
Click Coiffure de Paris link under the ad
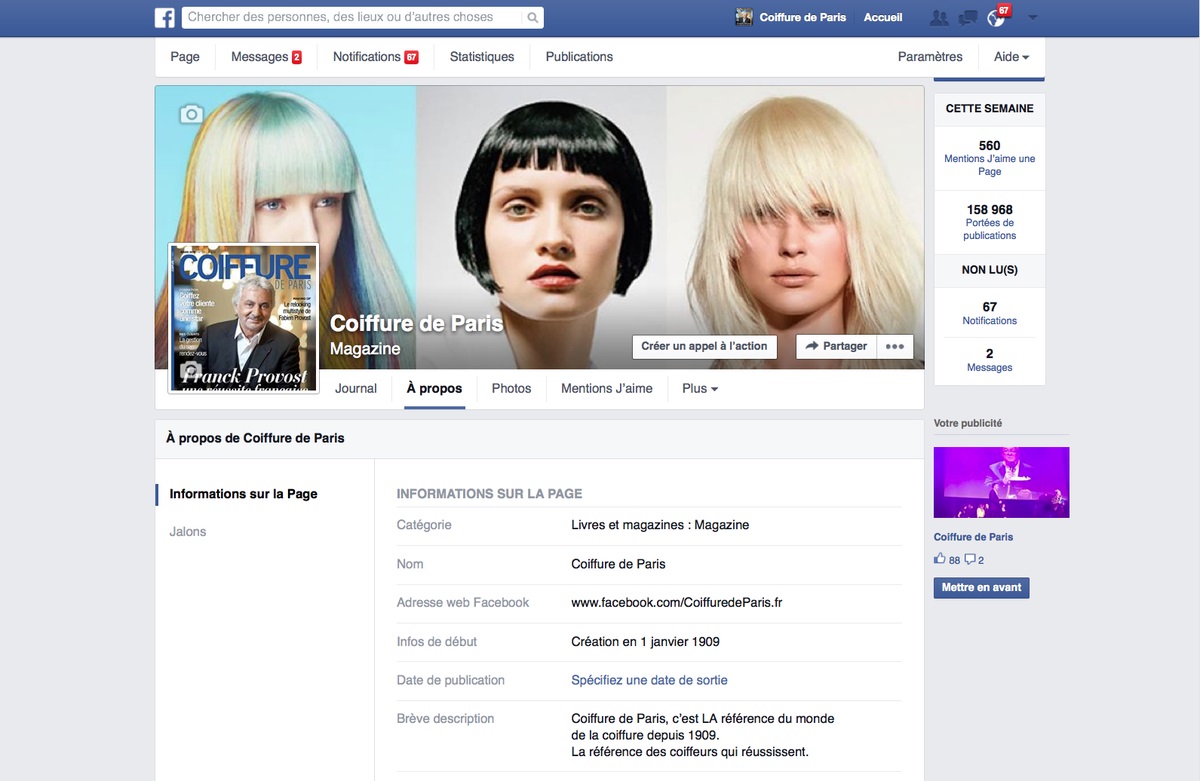(x=973, y=537)
